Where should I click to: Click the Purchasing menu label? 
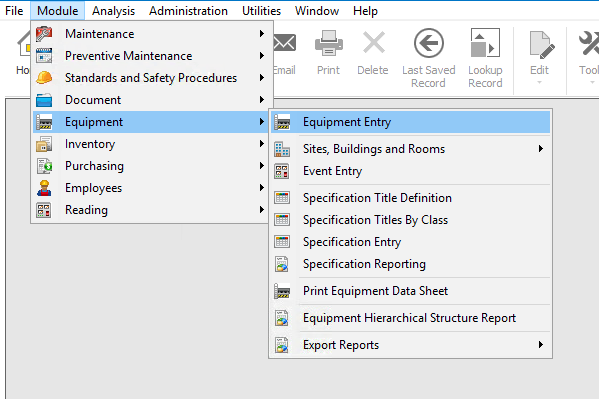coord(94,166)
